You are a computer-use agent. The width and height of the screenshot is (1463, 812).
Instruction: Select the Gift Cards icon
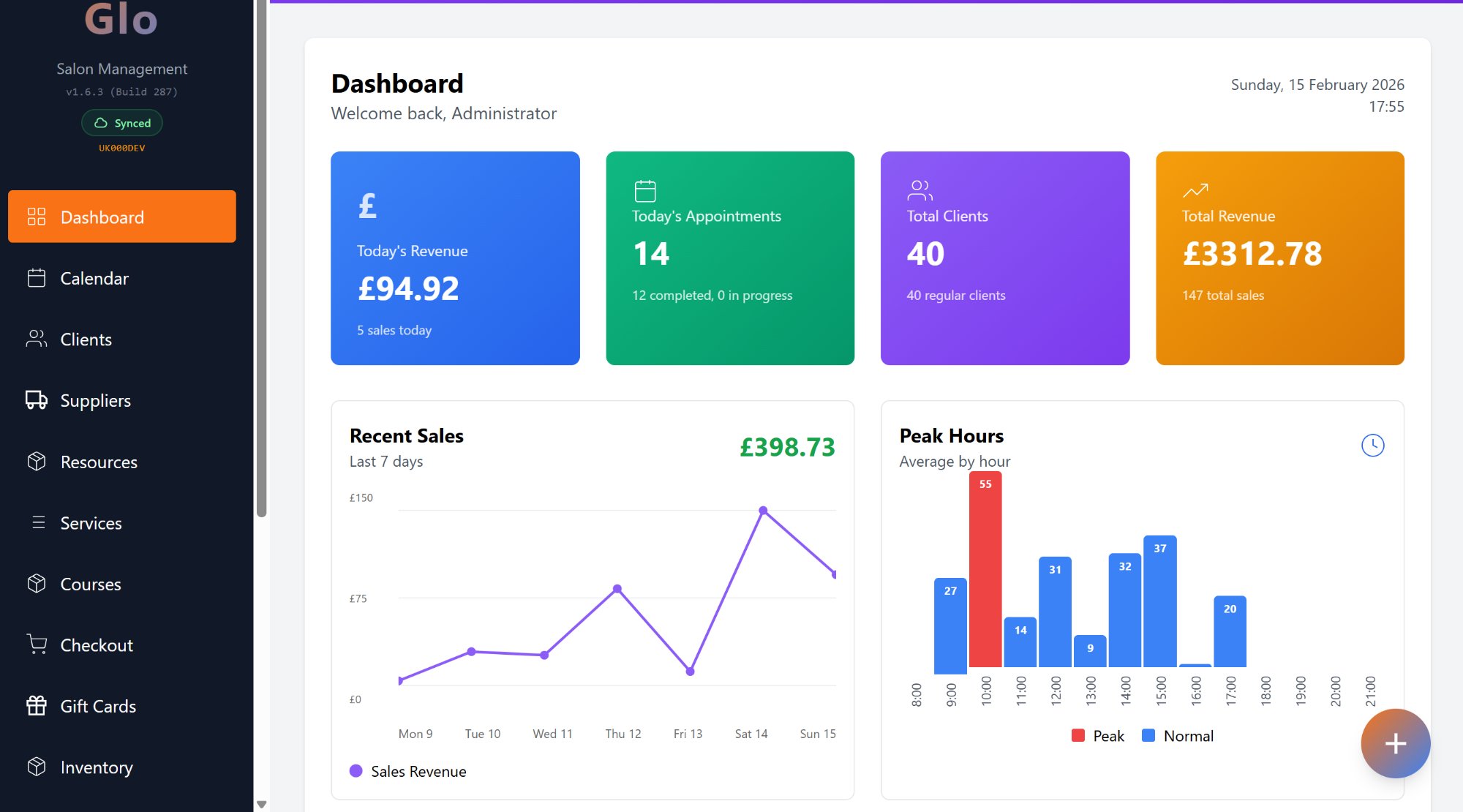(x=35, y=706)
